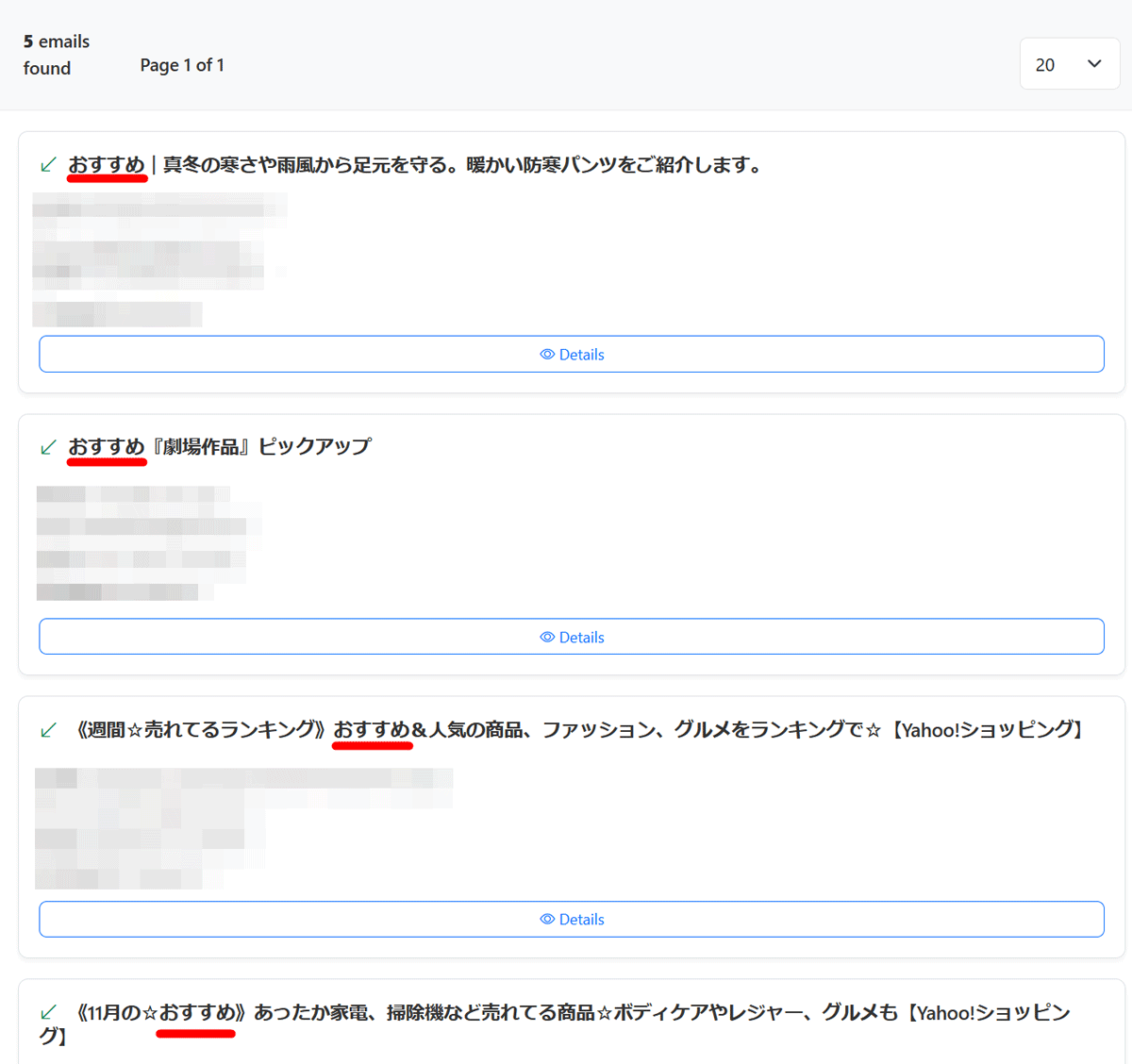Click the "Page 1 of 1" indicator

pos(182,65)
